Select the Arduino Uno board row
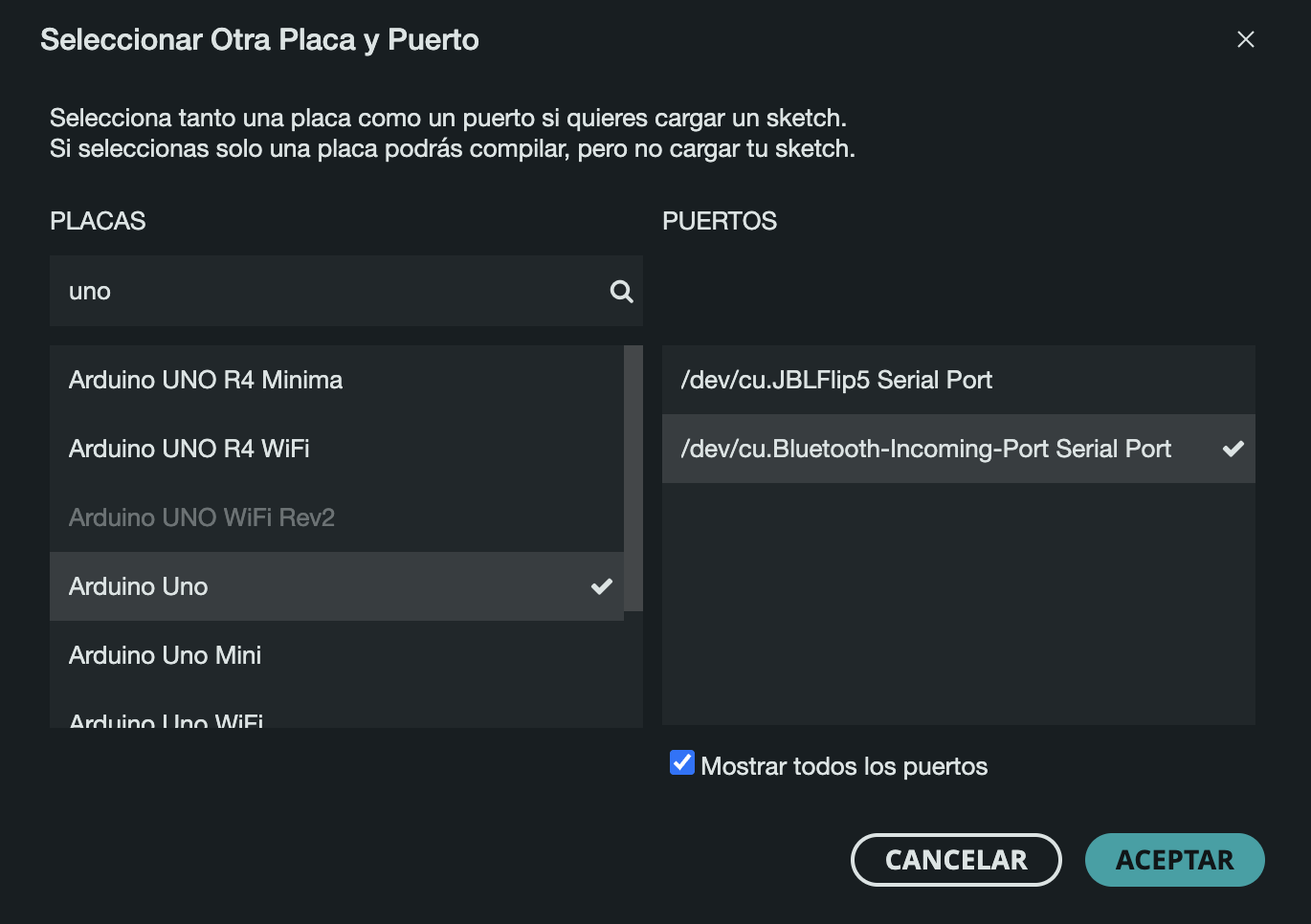This screenshot has width=1311, height=924. [x=139, y=586]
